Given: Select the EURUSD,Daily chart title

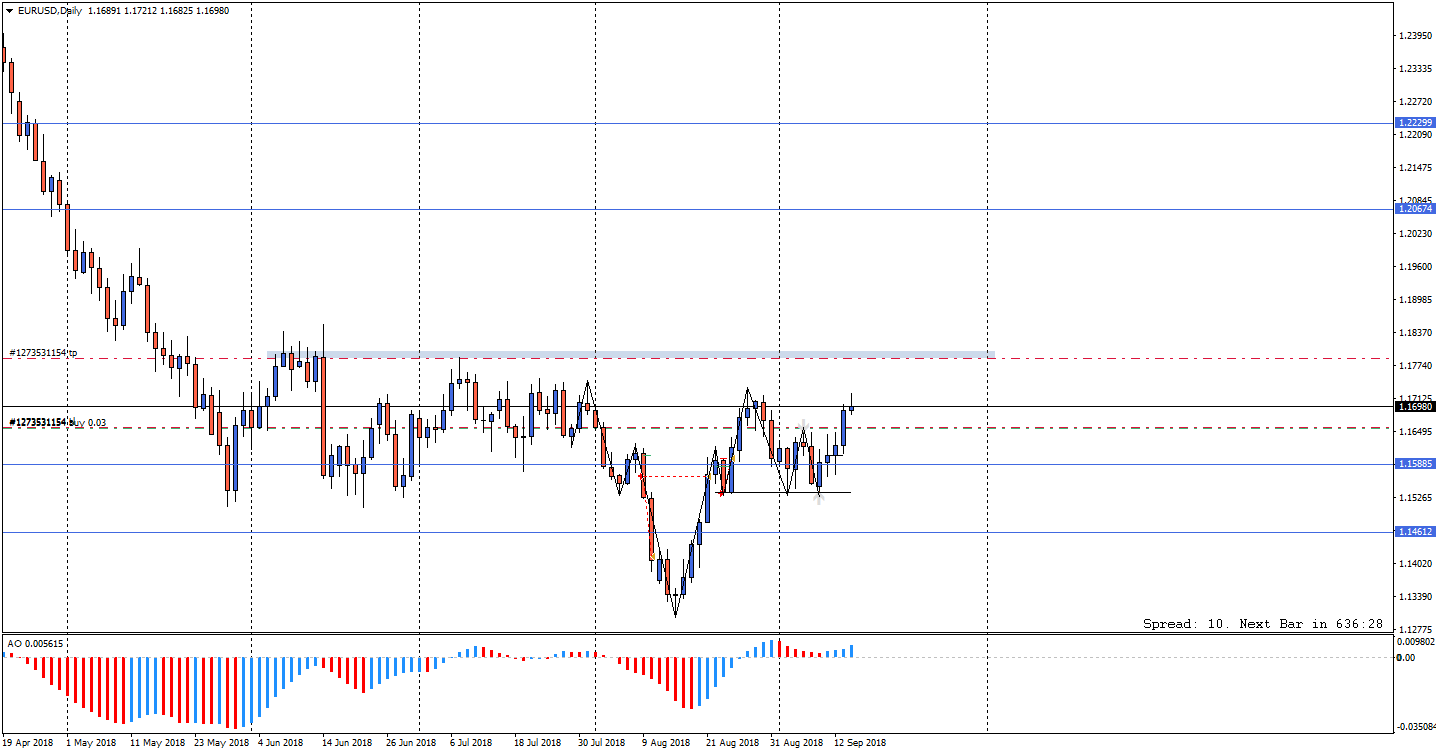Looking at the screenshot, I should [51, 11].
